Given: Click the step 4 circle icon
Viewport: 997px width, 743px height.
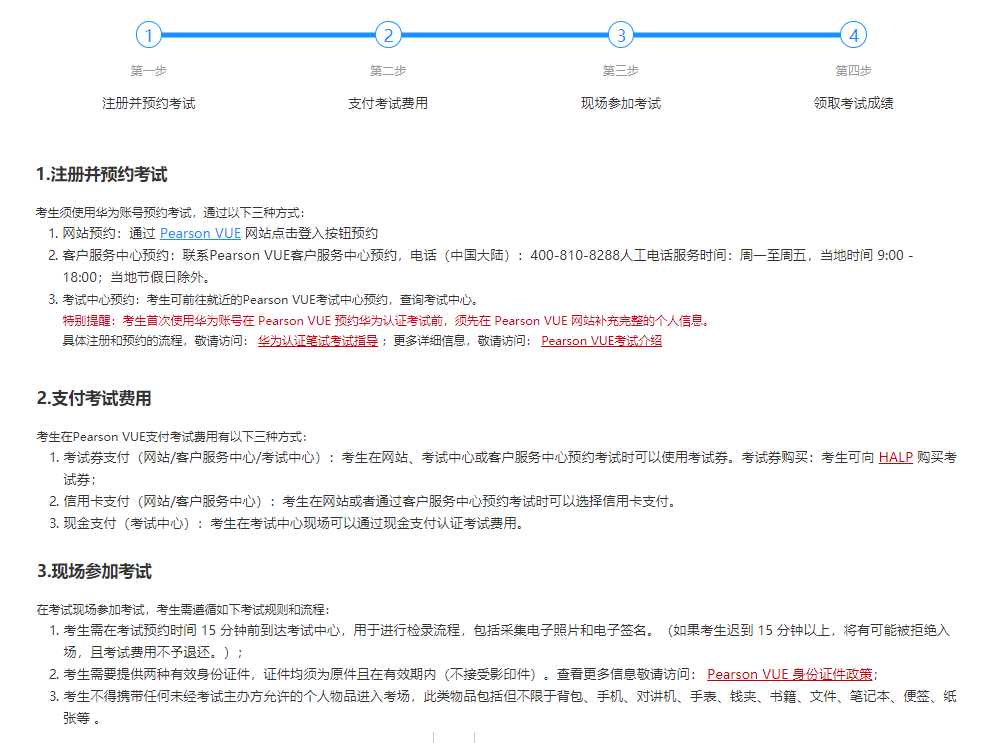Looking at the screenshot, I should (854, 35).
